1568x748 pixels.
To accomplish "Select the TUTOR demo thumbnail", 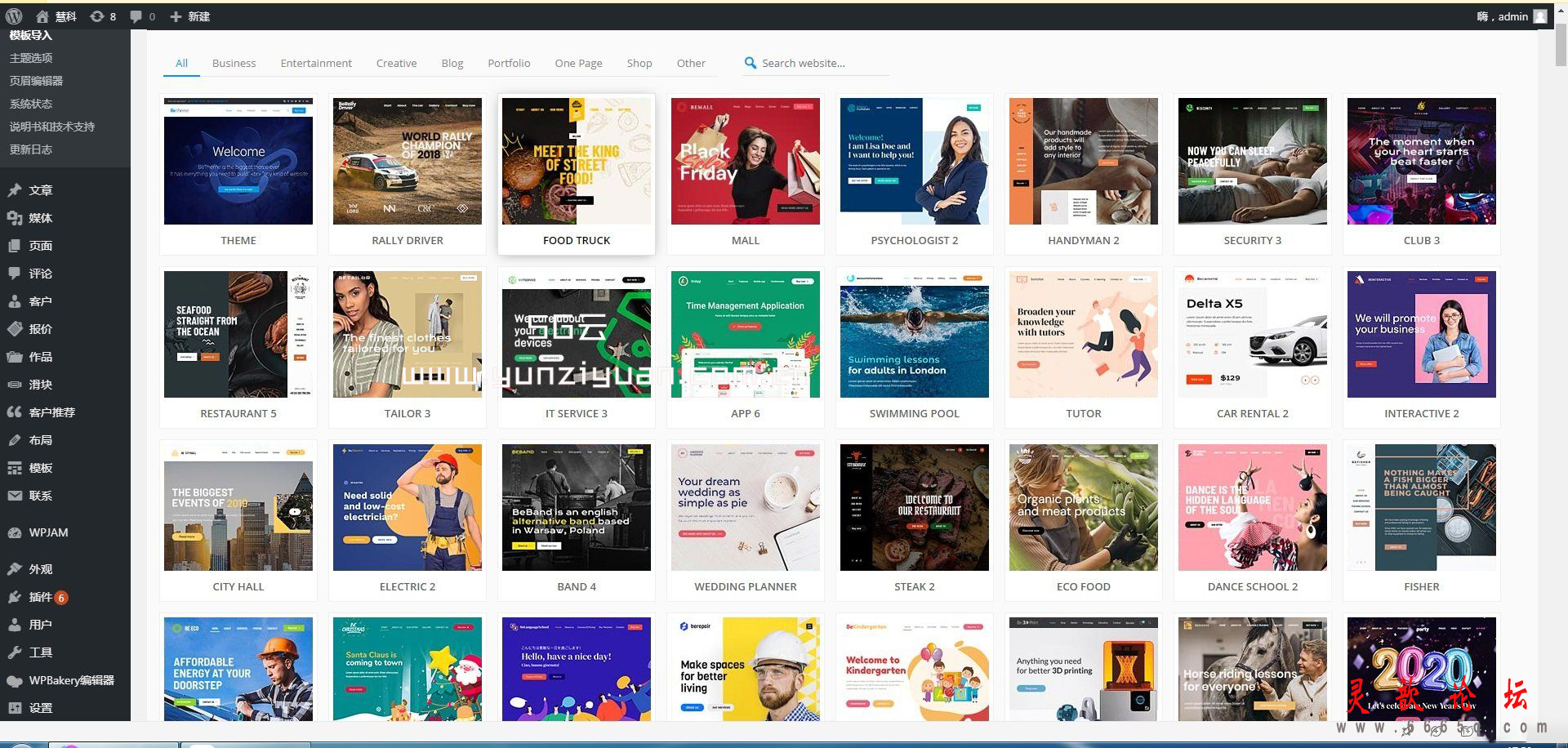I will tap(1084, 334).
